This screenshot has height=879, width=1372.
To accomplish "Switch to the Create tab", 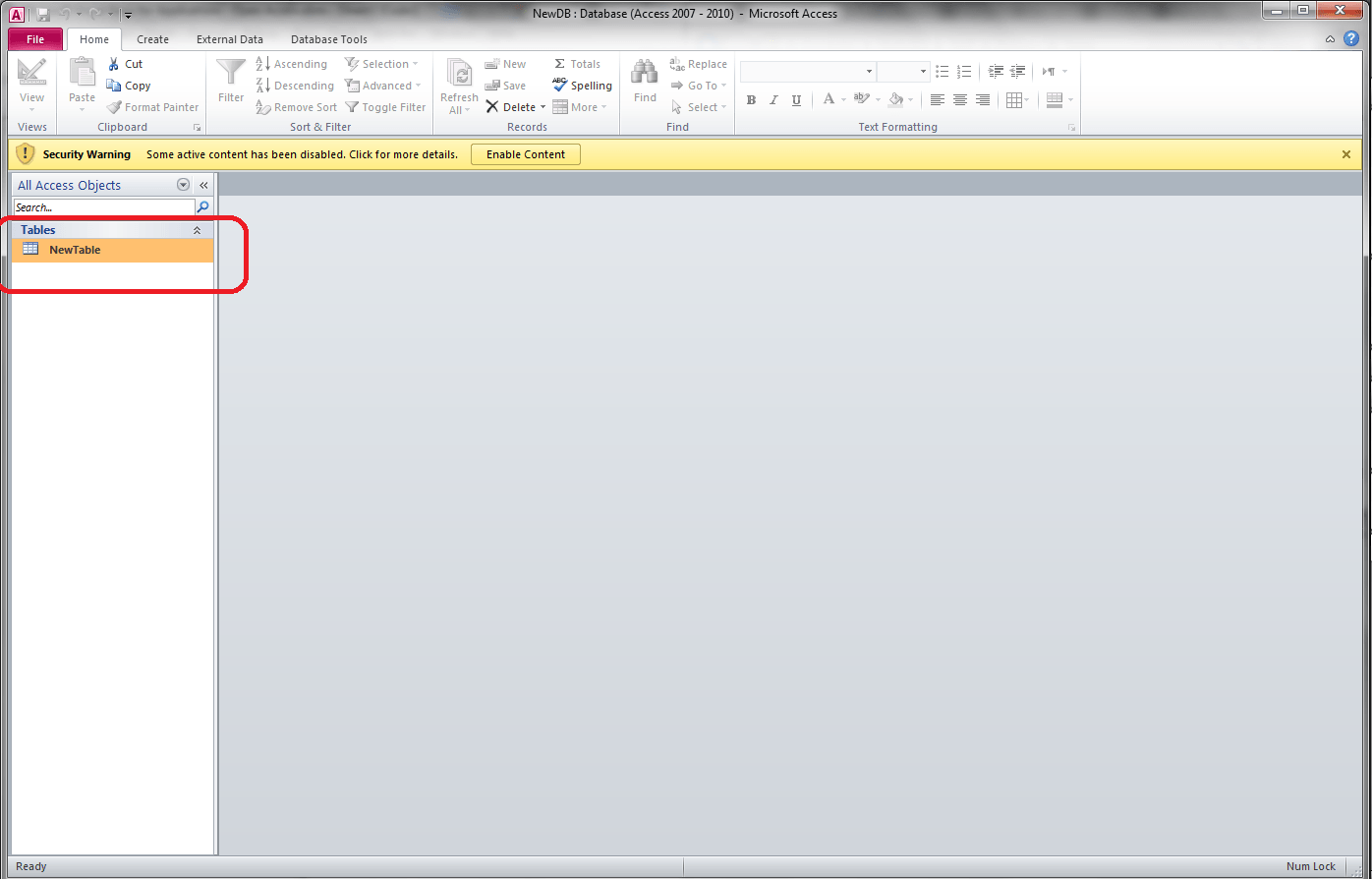I will [x=152, y=39].
